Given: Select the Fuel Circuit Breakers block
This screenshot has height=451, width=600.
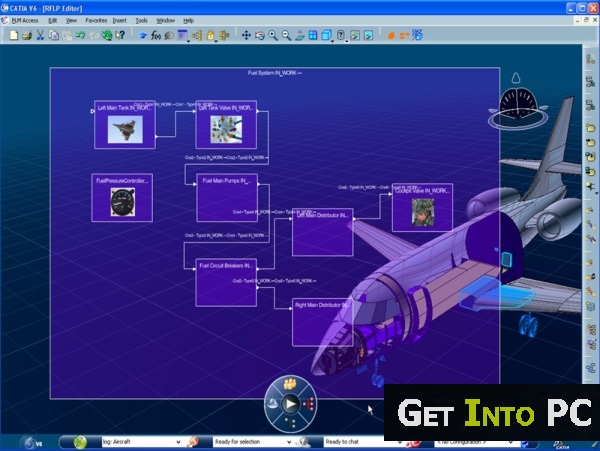Looking at the screenshot, I should (x=226, y=283).
